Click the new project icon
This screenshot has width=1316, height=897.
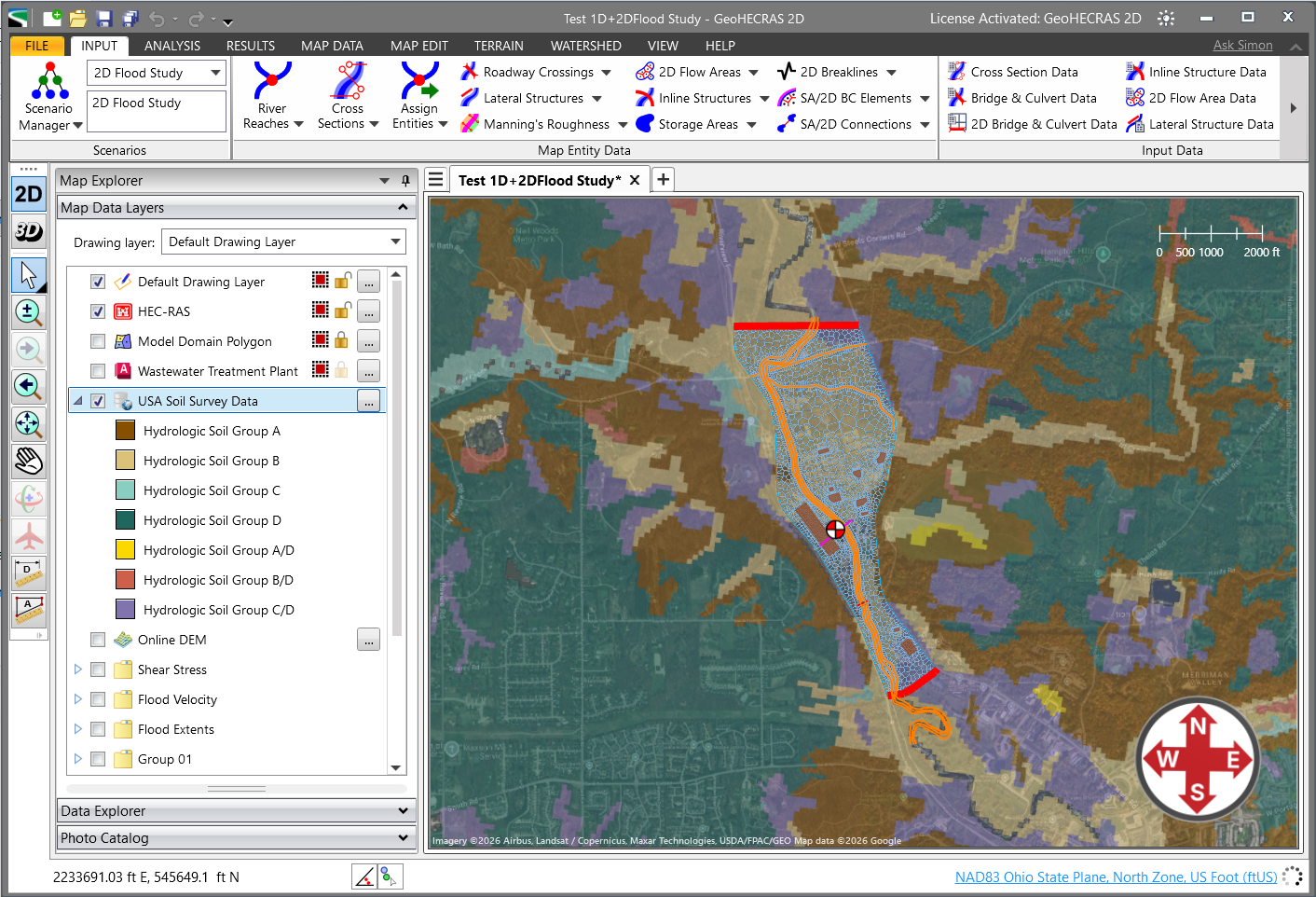click(52, 19)
